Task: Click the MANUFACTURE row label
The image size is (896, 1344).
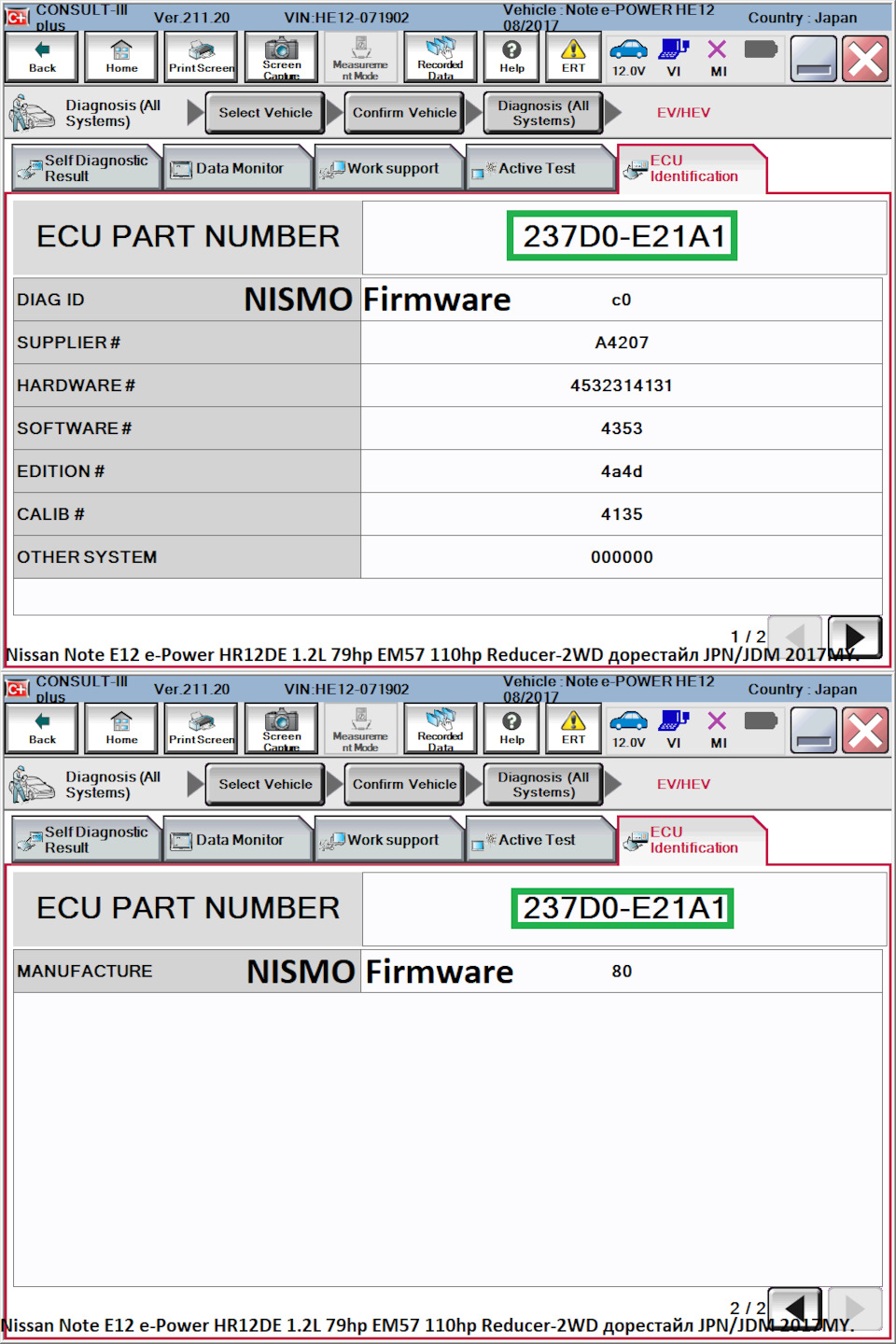Action: click(84, 972)
